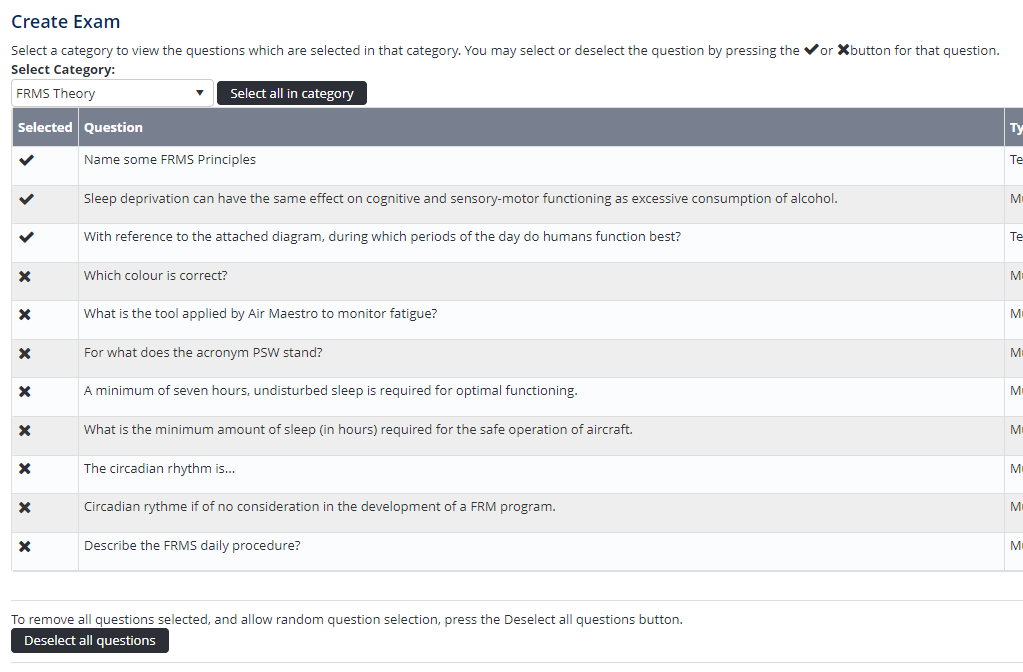Click the 'Which colour is correct?' question text
This screenshot has width=1023, height=672.
tap(155, 276)
